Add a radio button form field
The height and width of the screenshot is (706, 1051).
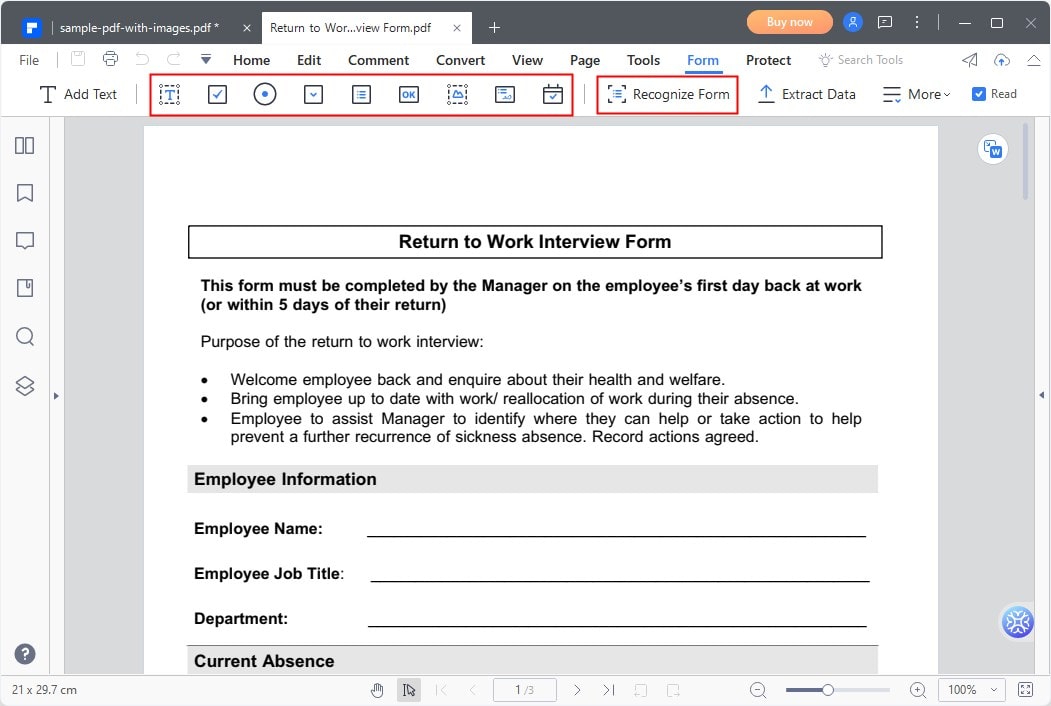click(x=265, y=94)
